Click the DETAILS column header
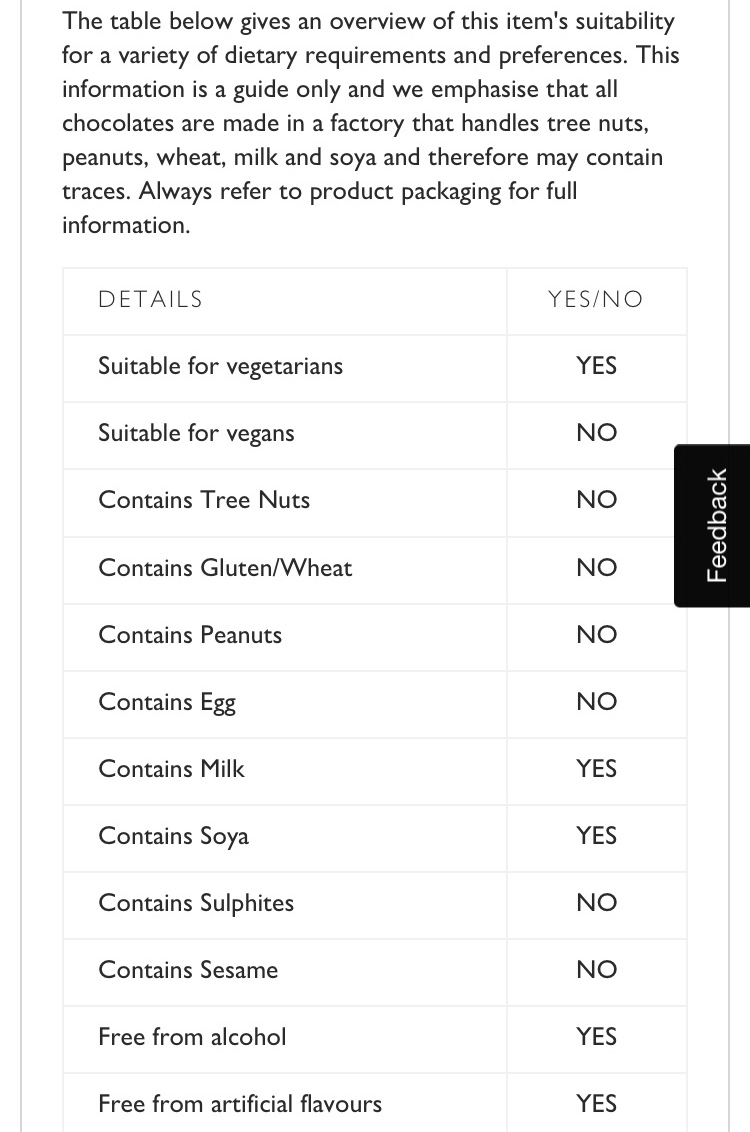750x1132 pixels. tap(150, 299)
